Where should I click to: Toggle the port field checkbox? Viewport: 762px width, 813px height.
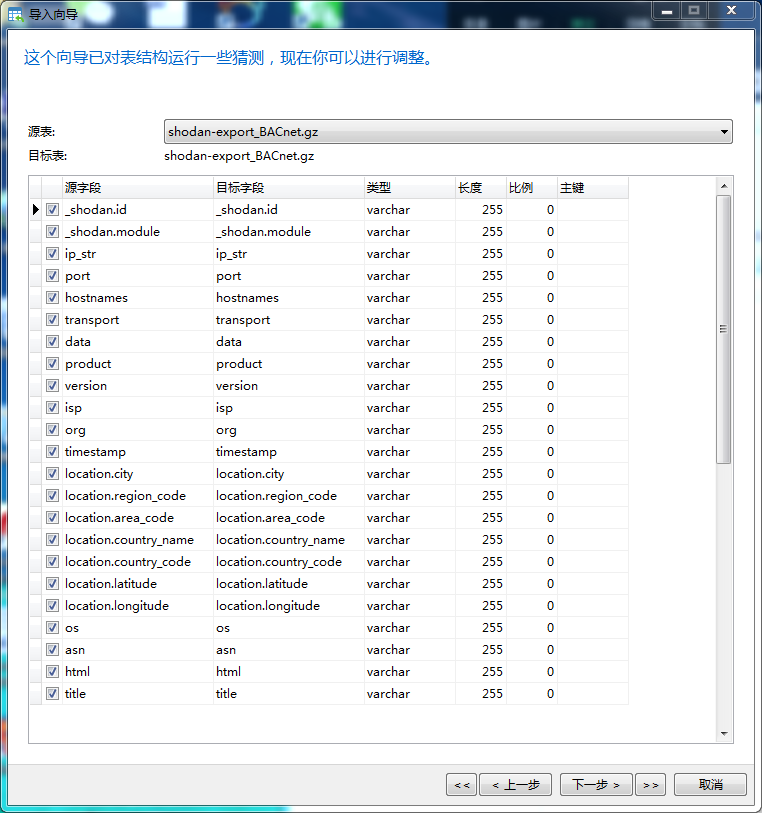(52, 275)
